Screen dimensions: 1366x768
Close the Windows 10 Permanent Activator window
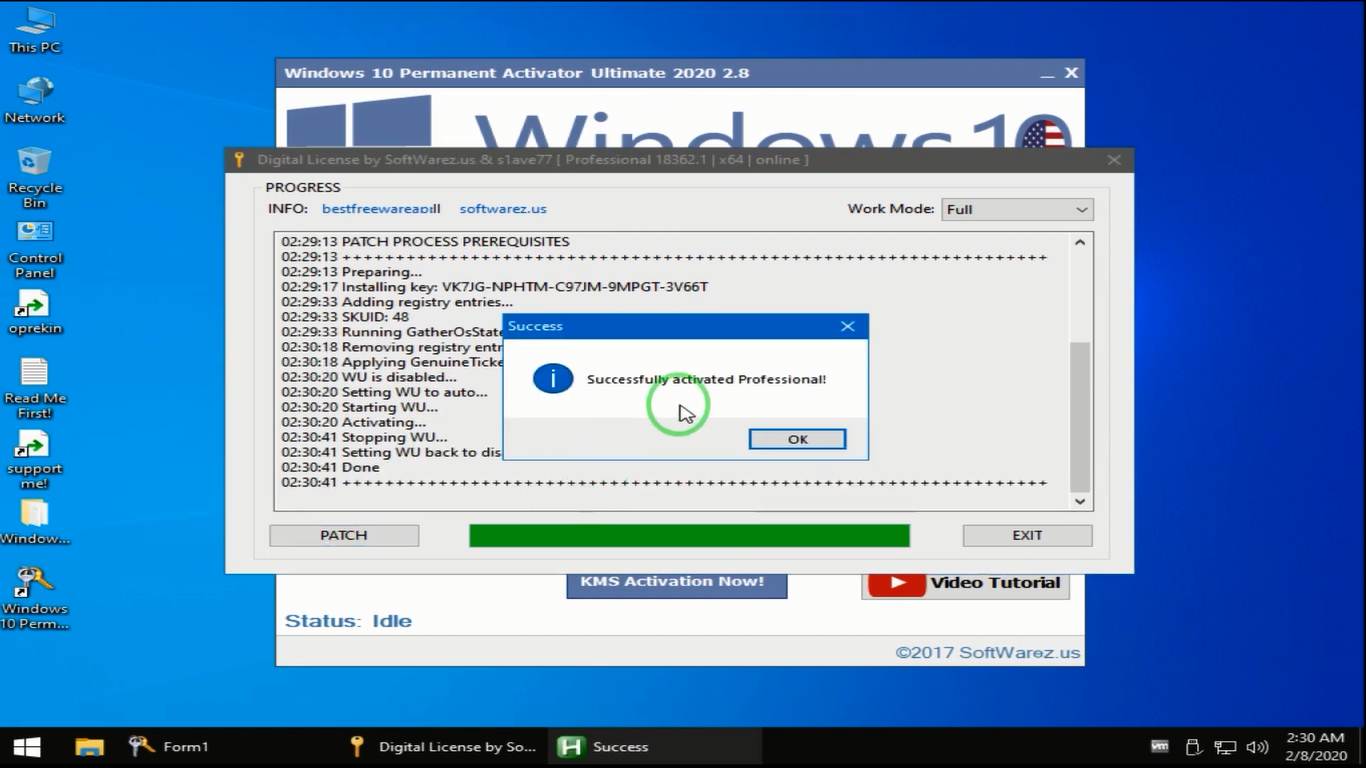(x=1071, y=73)
